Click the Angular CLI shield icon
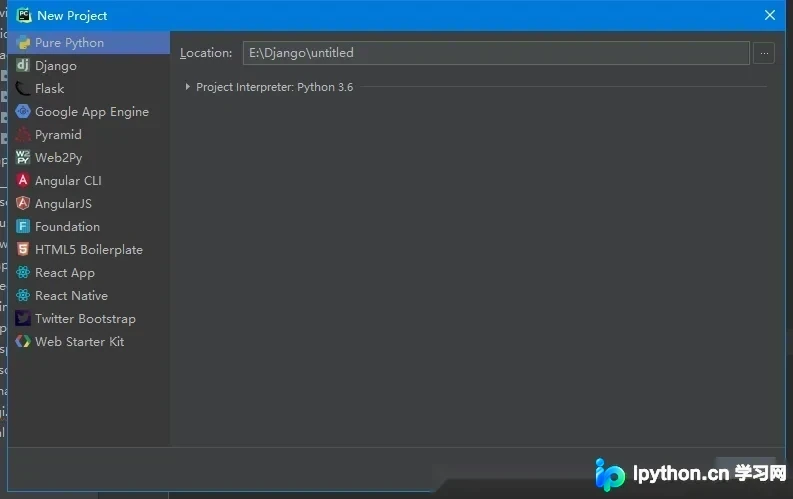This screenshot has height=499, width=793. pos(23,180)
